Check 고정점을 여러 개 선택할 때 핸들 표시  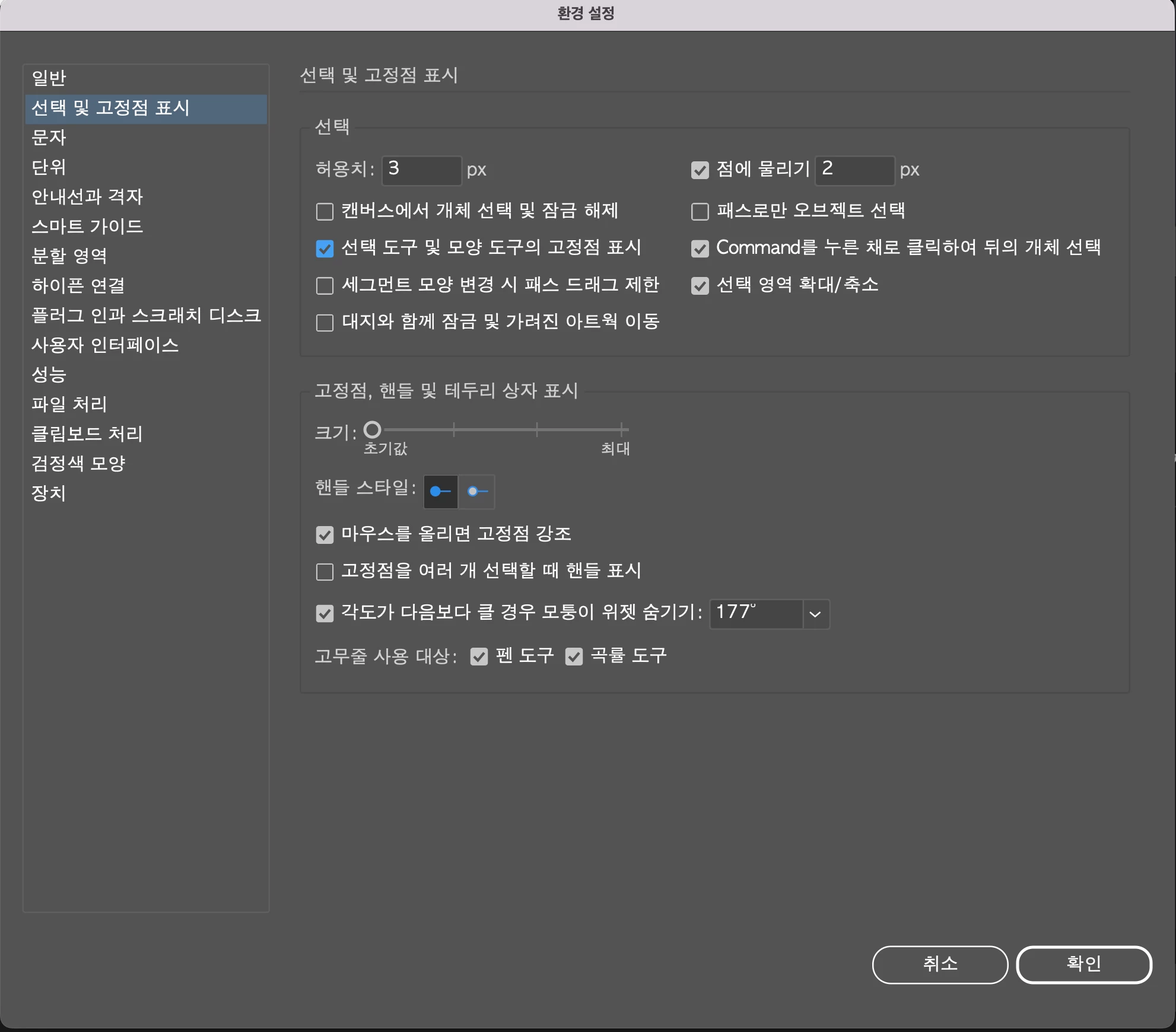[325, 572]
